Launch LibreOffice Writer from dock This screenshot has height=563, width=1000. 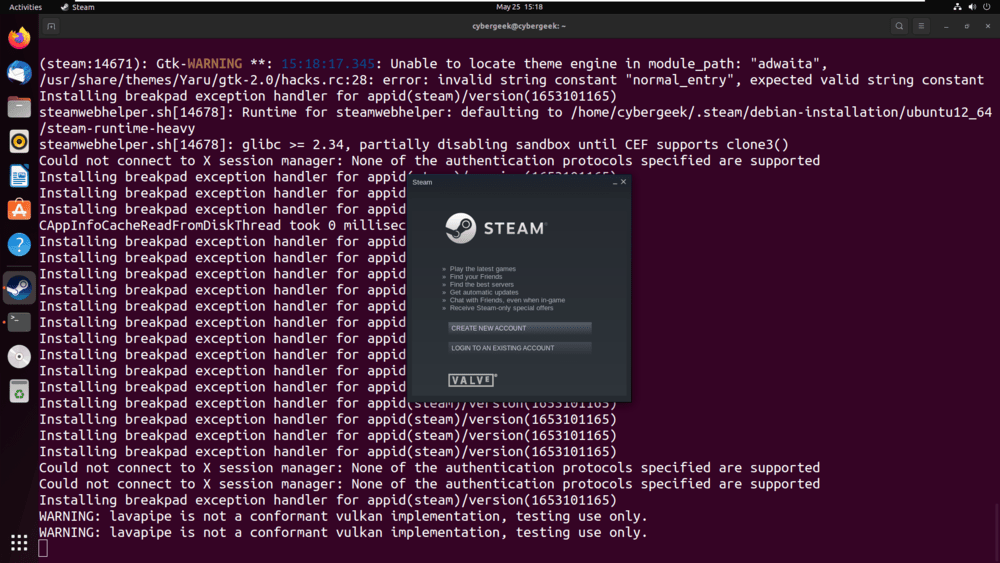click(19, 176)
